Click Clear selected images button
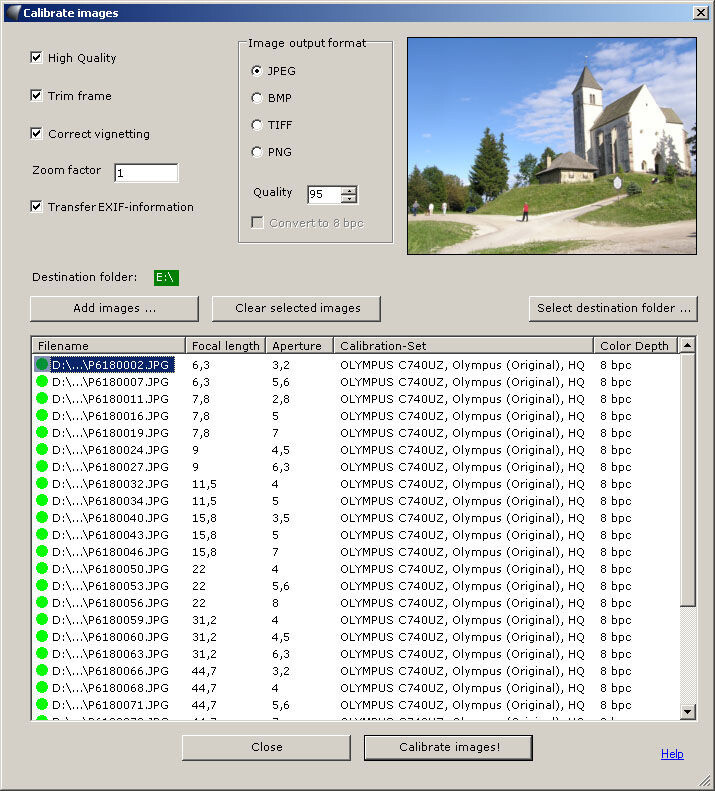The width and height of the screenshot is (715, 791). click(296, 308)
